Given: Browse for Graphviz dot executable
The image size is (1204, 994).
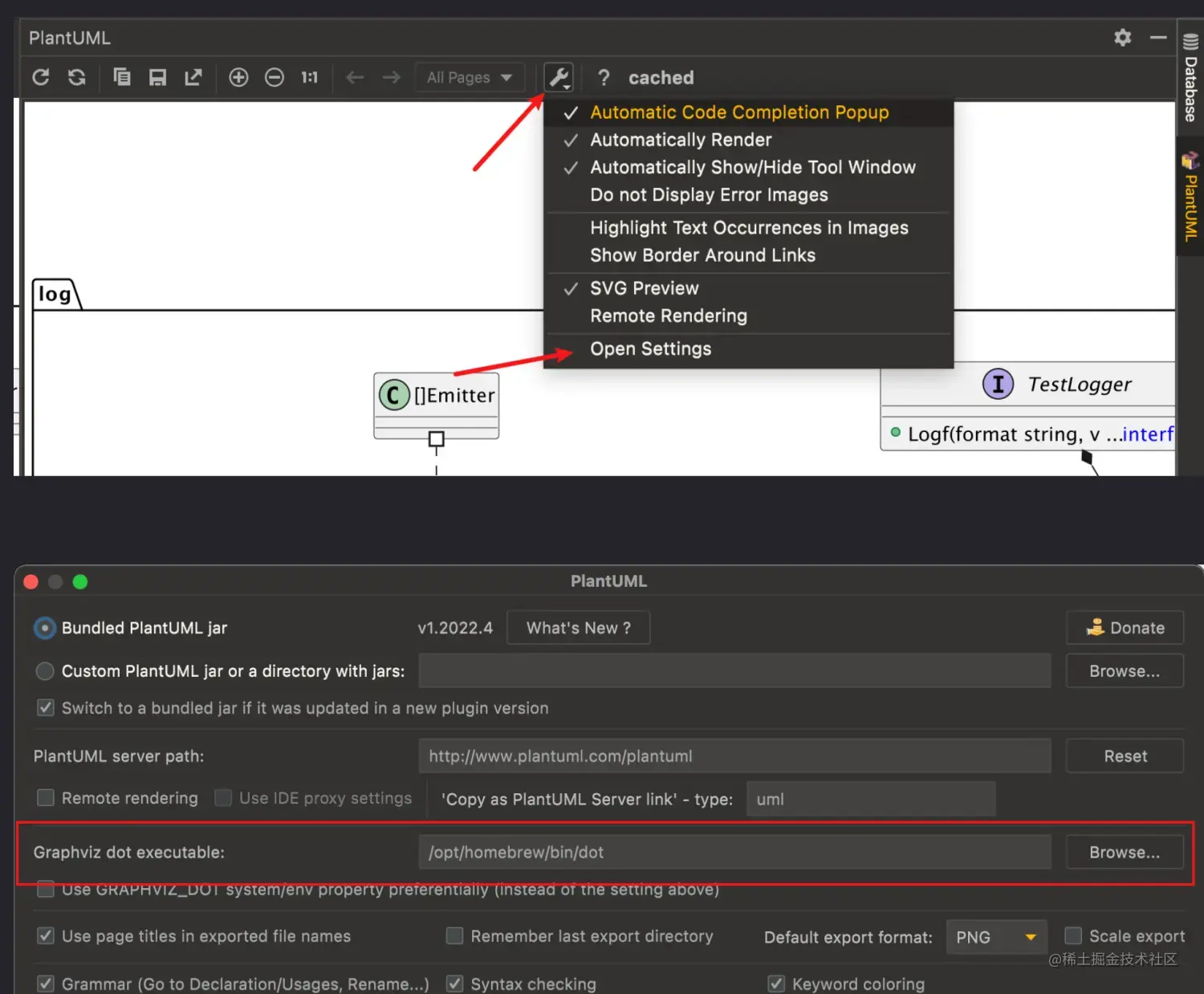Looking at the screenshot, I should (1125, 853).
